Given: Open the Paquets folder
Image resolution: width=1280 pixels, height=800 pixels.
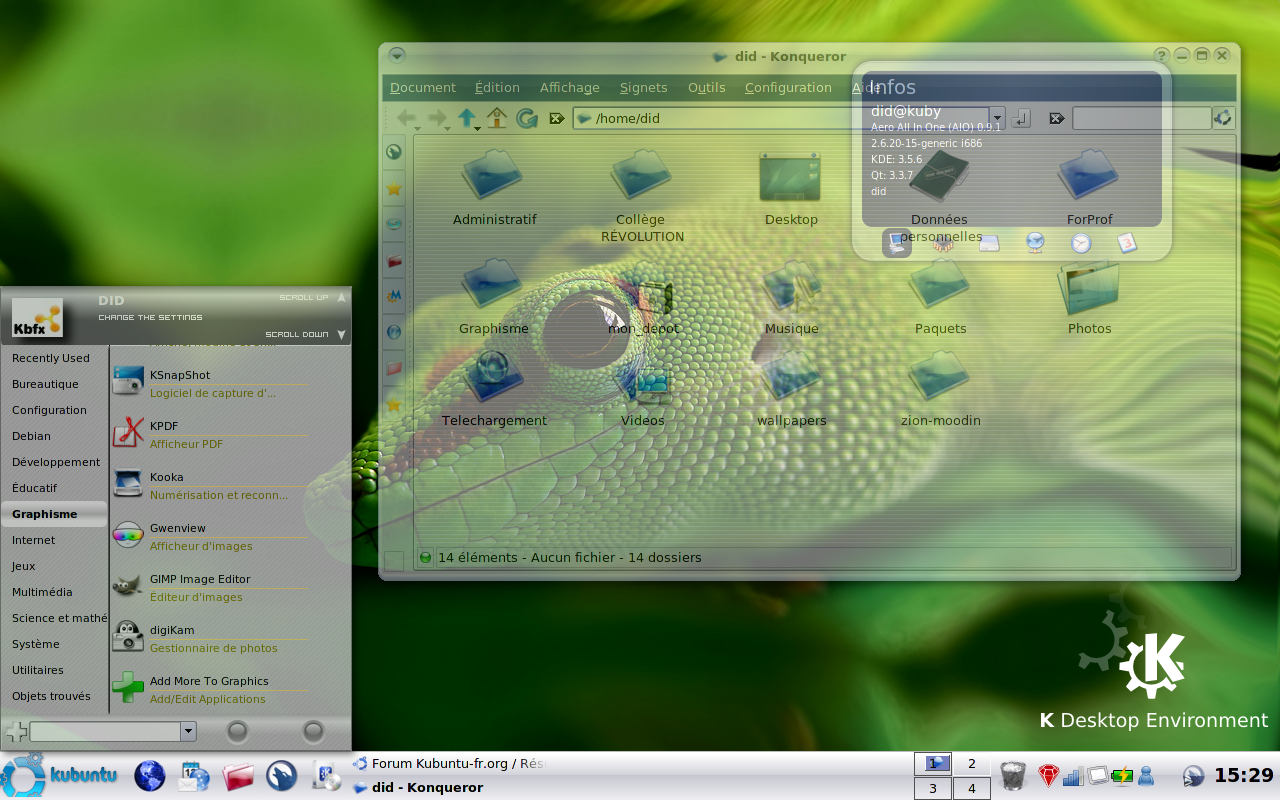Looking at the screenshot, I should click(x=940, y=296).
